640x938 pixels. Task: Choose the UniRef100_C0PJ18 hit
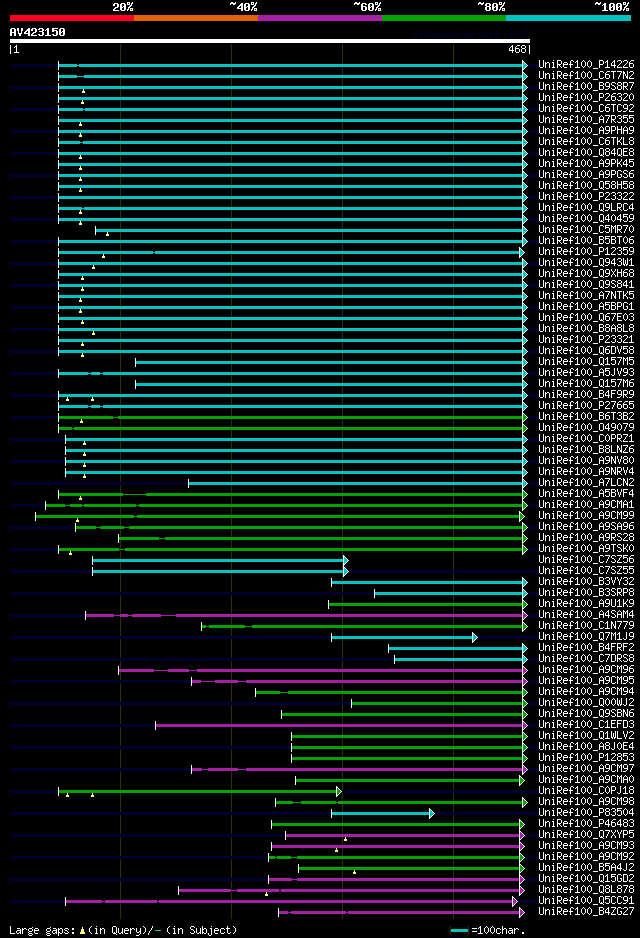(586, 791)
